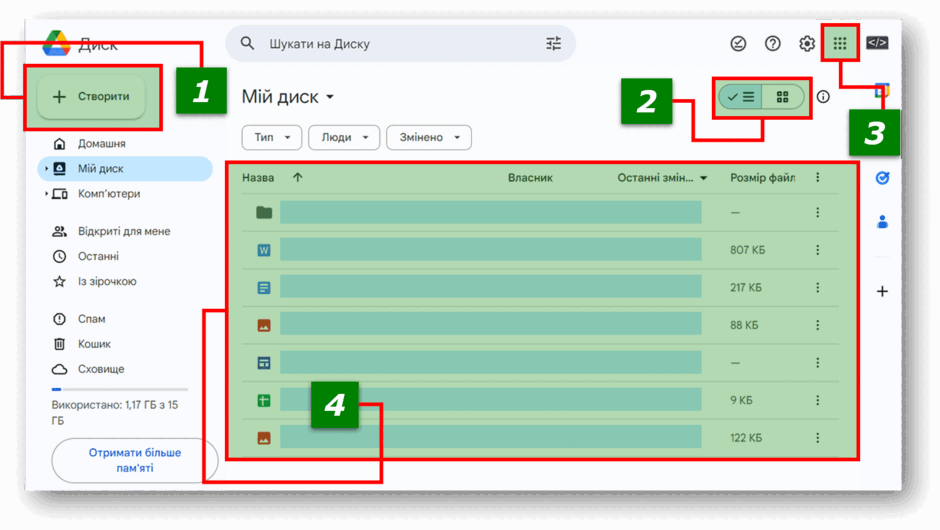
Task: Click the Word file icon, 807 КБ row
Action: 264,250
